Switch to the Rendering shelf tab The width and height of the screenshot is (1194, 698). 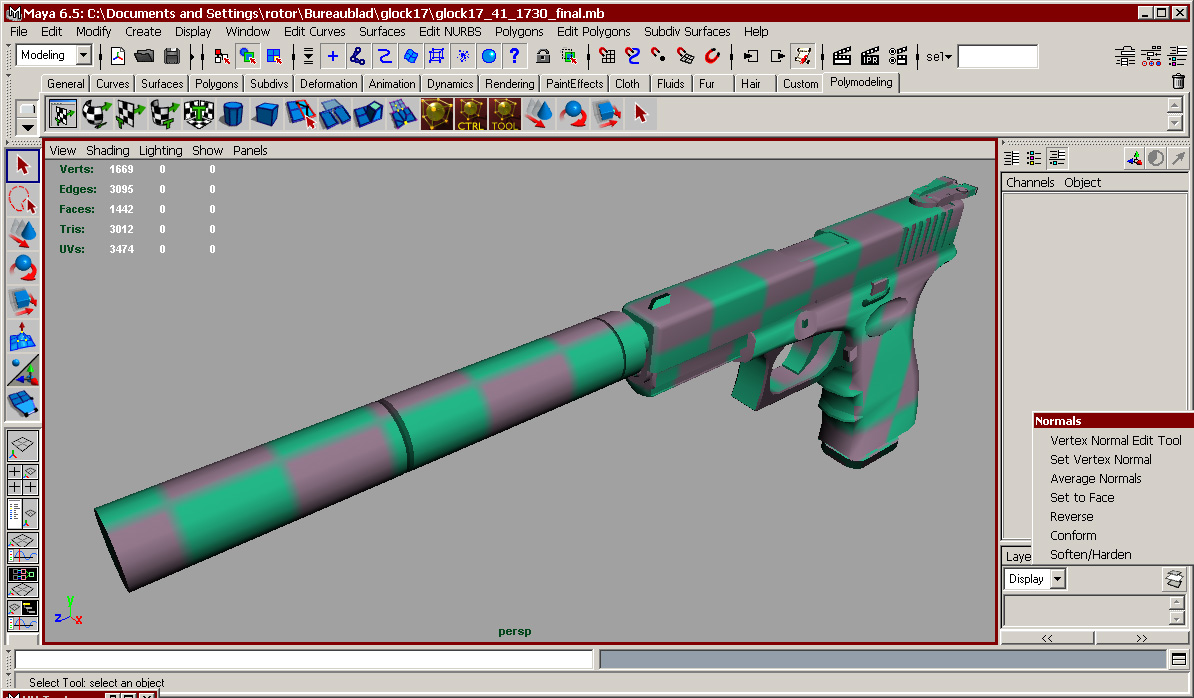tap(510, 84)
